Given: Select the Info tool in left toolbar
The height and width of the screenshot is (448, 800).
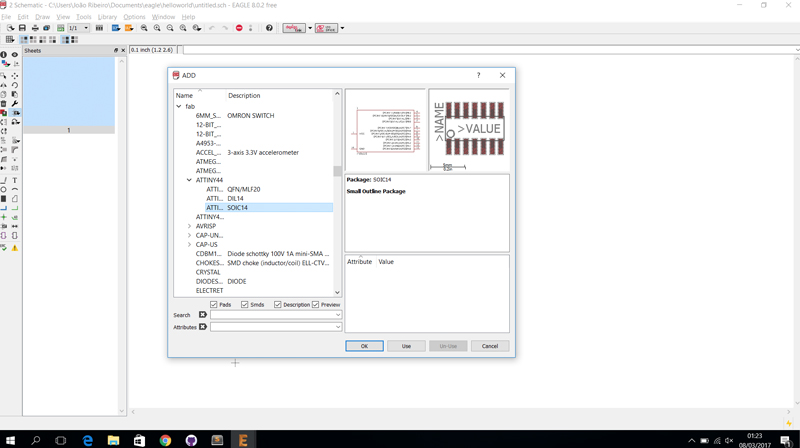Looking at the screenshot, I should coord(4,55).
